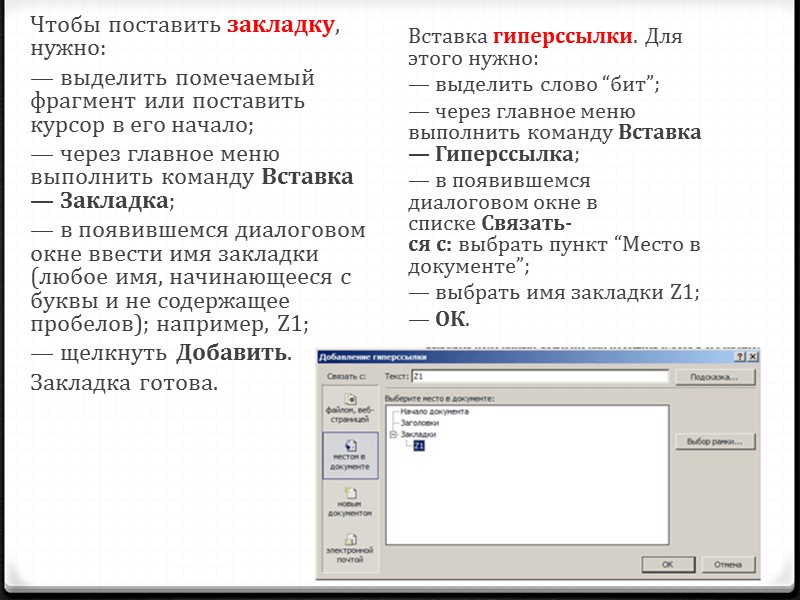Click the Текст input field containing Z1
Image resolution: width=800 pixels, height=600 pixels.
tap(540, 377)
